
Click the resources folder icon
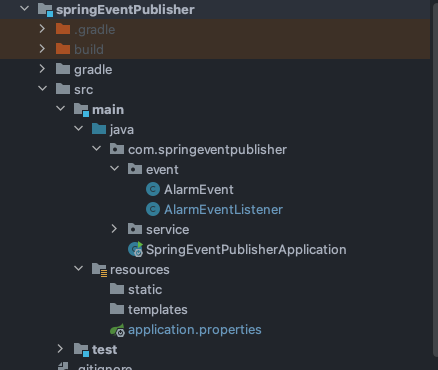(x=99, y=270)
